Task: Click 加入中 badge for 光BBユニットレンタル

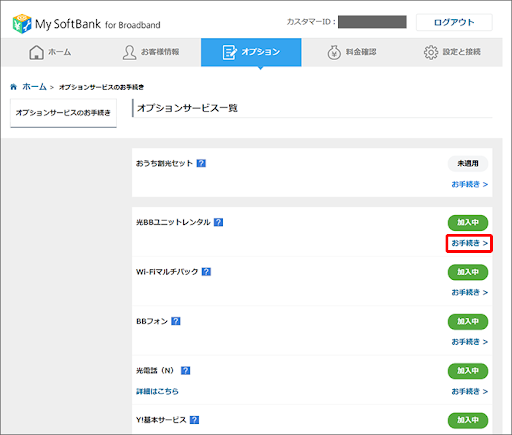Action: pyautogui.click(x=468, y=223)
